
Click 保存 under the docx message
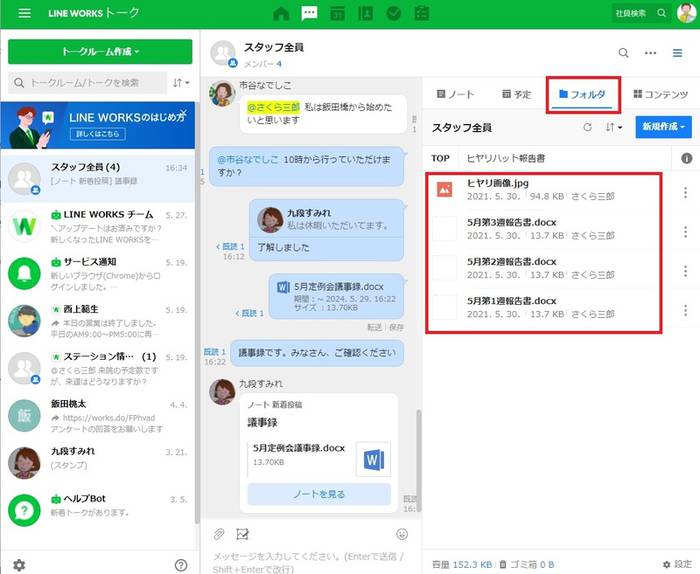(396, 327)
